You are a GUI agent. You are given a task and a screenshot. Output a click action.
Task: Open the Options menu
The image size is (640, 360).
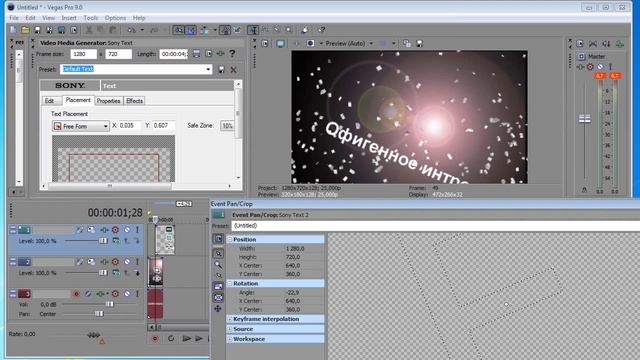[115, 18]
